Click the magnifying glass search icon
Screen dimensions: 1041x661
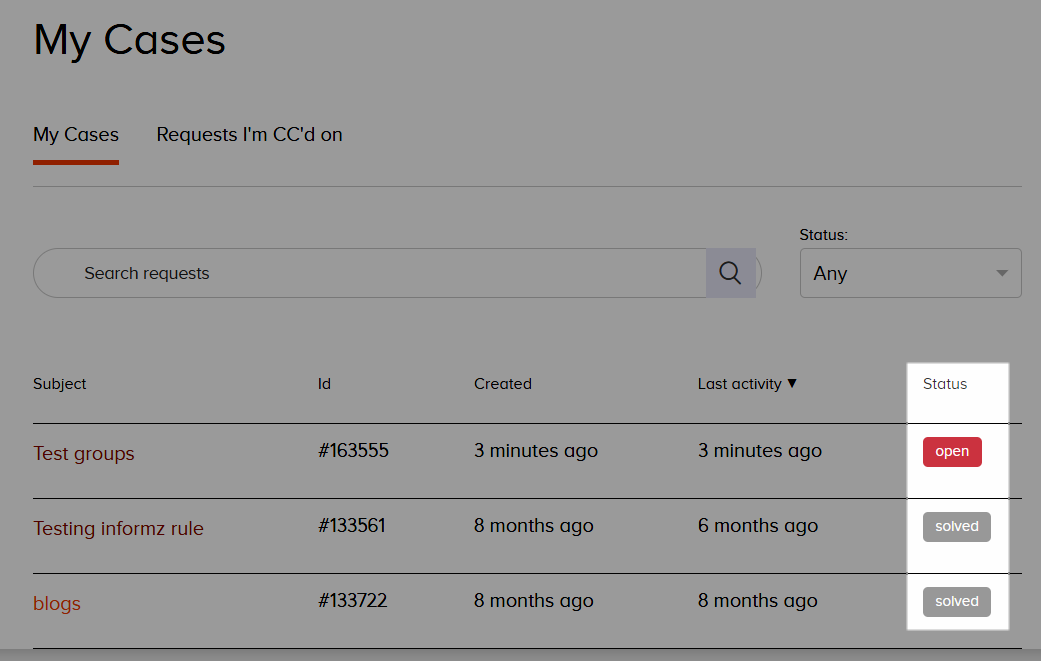(730, 273)
